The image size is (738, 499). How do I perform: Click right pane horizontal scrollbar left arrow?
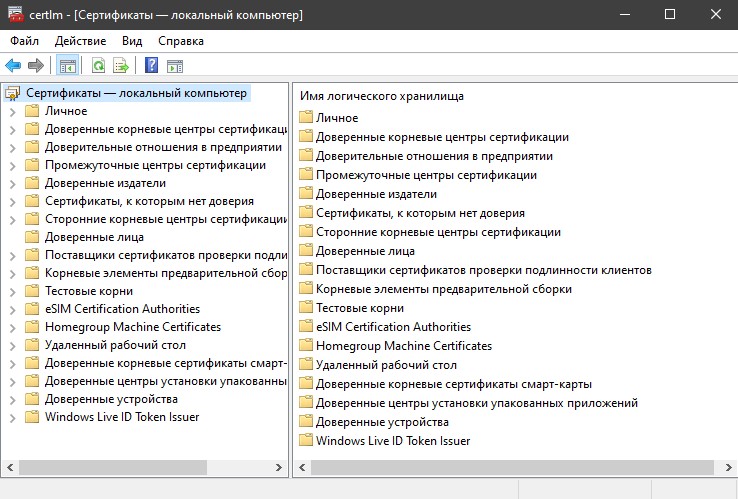[302, 467]
